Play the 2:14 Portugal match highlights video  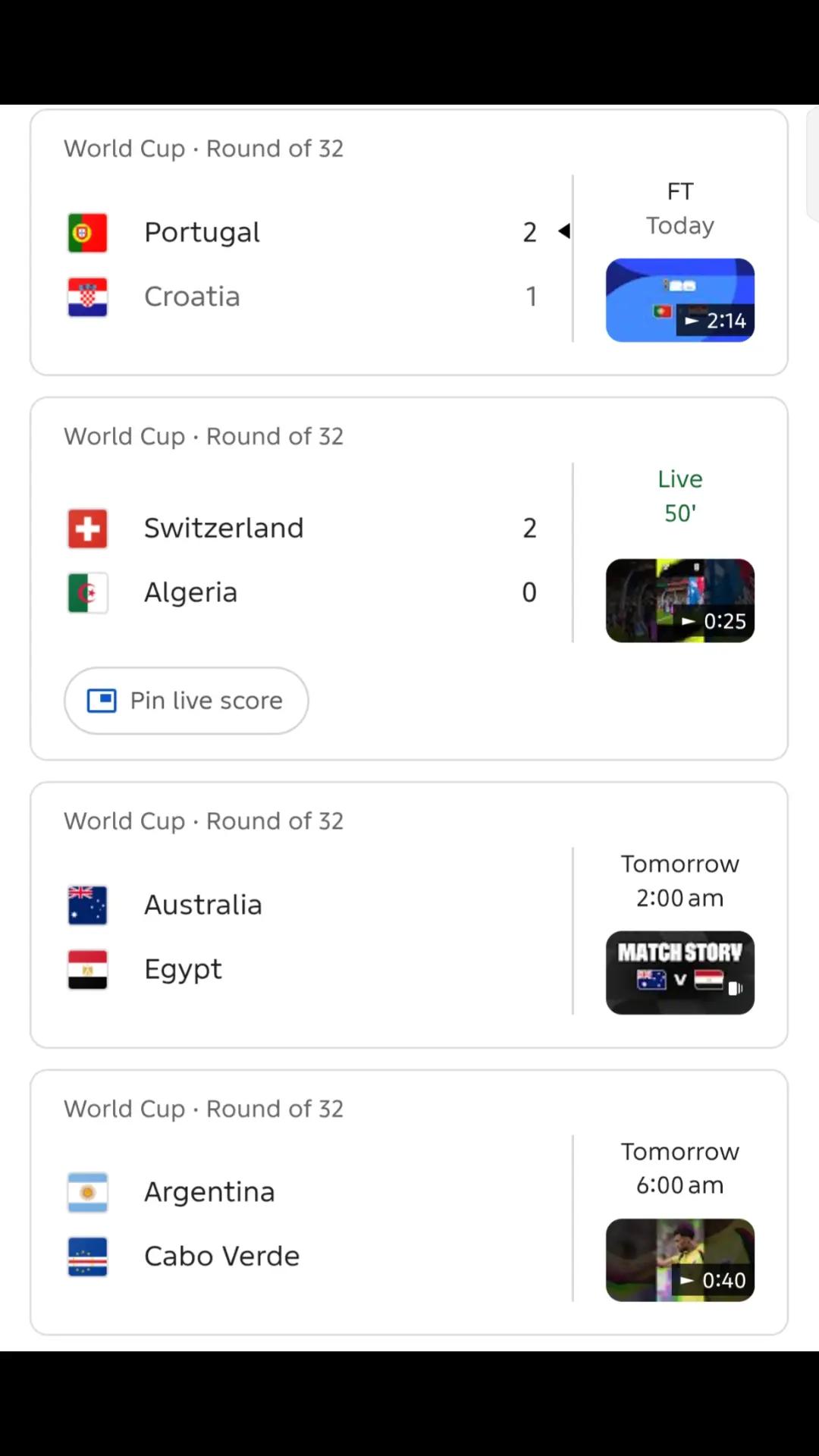tap(680, 300)
